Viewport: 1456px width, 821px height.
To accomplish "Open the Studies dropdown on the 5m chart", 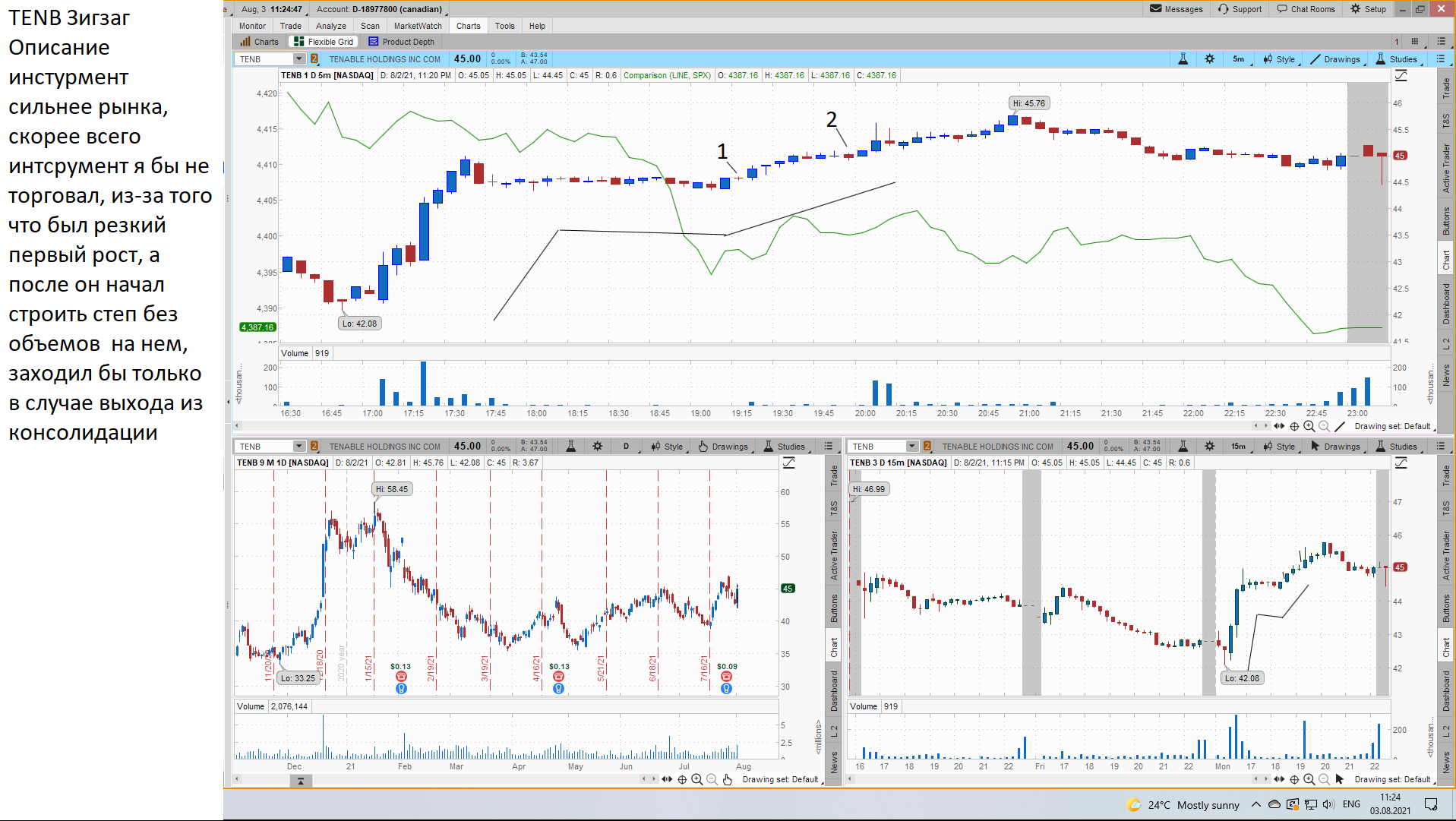I will (1397, 59).
